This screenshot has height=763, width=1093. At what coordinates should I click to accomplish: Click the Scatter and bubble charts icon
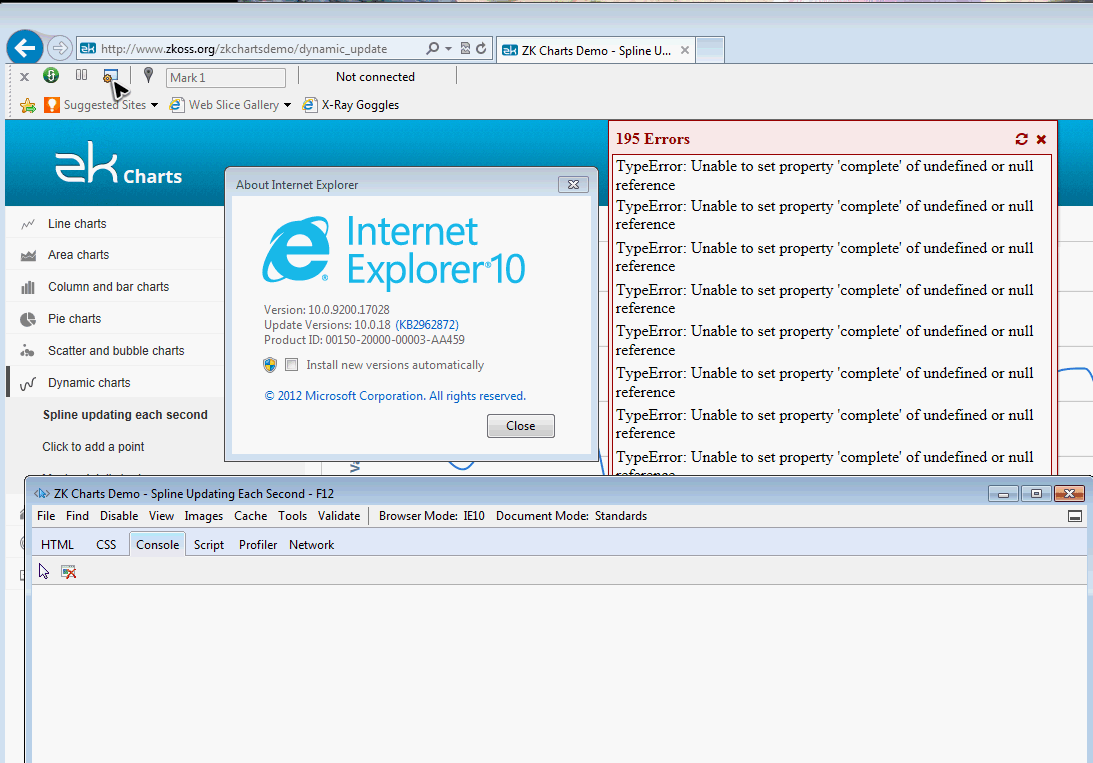point(28,350)
